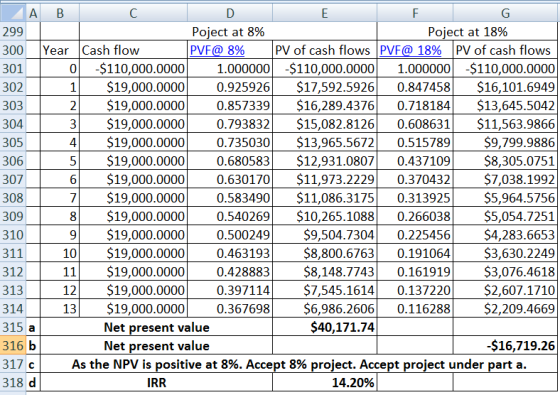Click cell value 0.630170
Viewport: 560px width, 395px height.
230,179
